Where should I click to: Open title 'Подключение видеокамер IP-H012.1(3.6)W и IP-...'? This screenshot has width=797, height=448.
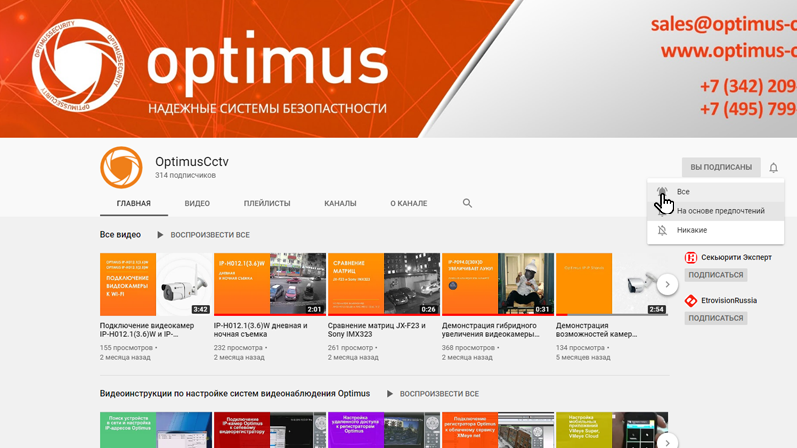pos(147,330)
